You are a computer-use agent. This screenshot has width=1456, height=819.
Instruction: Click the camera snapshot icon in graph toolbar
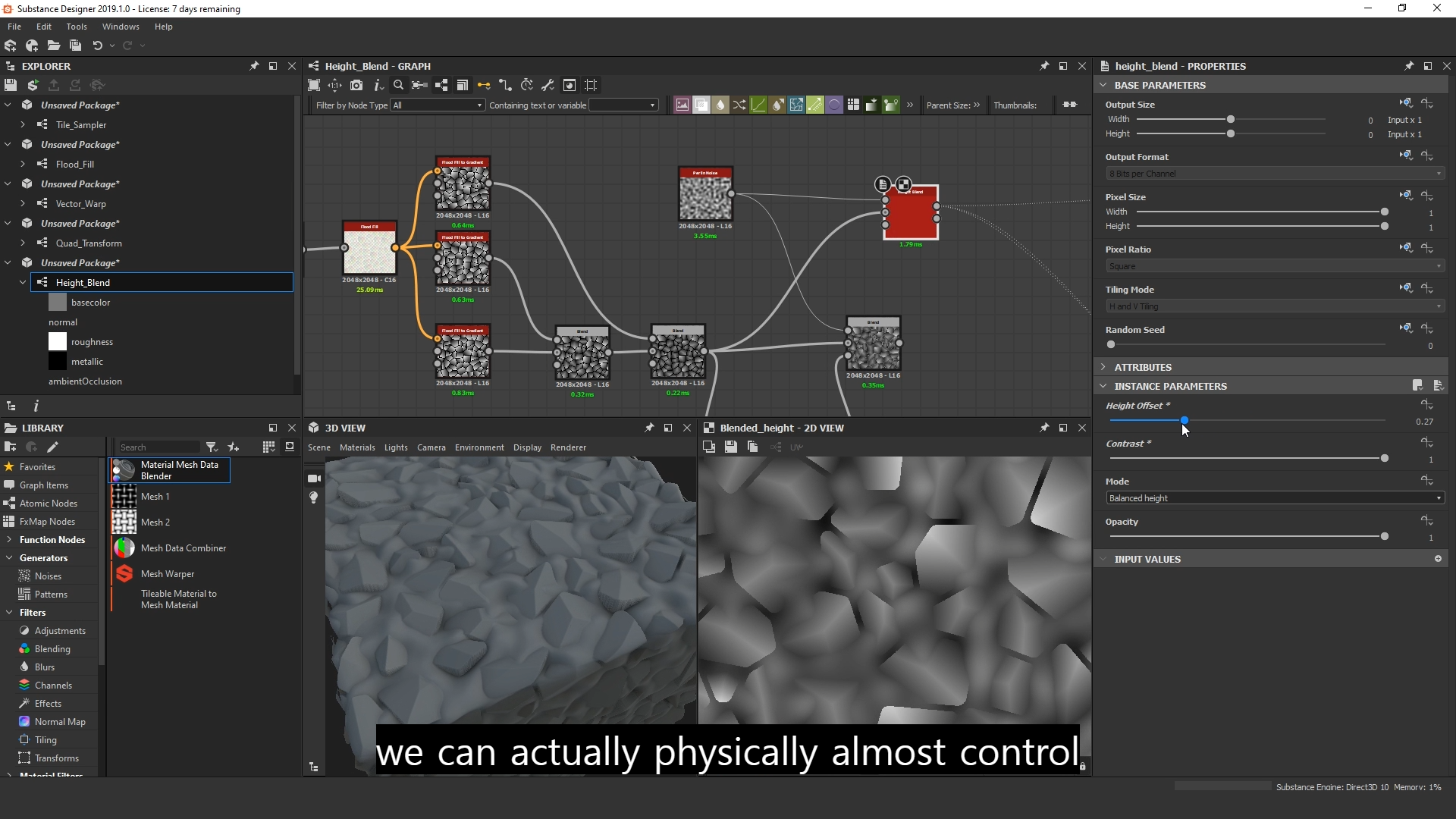click(356, 85)
